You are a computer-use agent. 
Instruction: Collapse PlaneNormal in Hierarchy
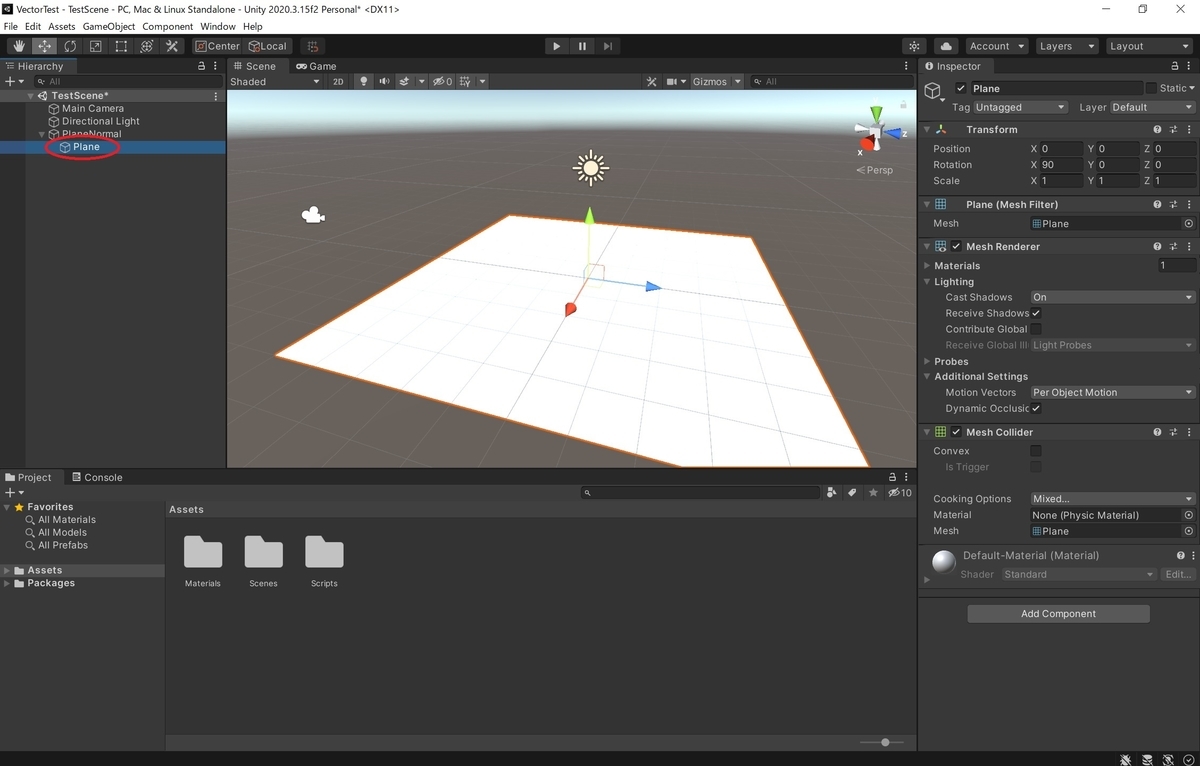[x=42, y=134]
